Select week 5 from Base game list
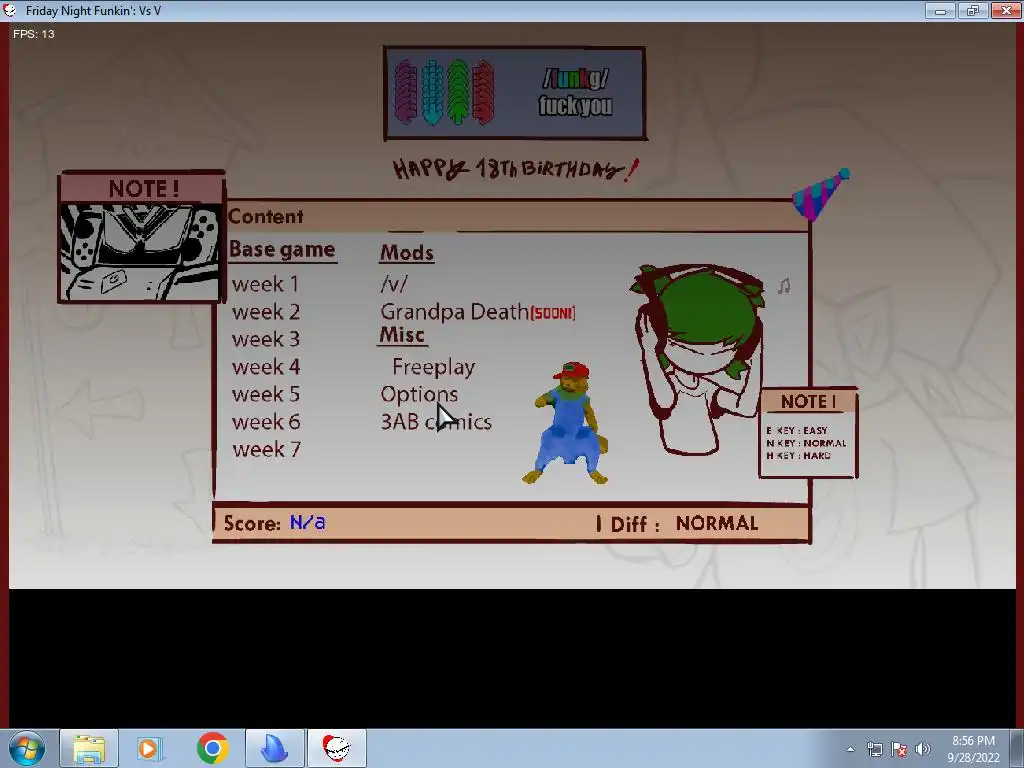1024x768 pixels. (x=265, y=394)
